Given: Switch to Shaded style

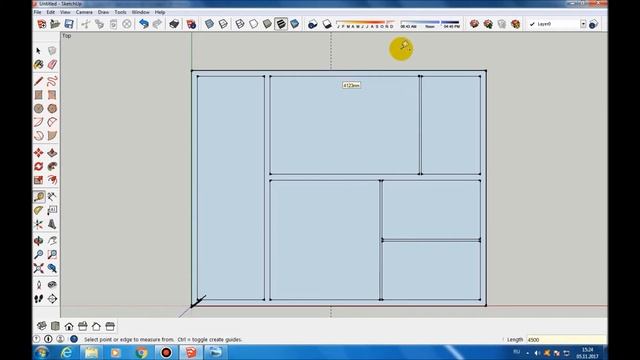Looking at the screenshot, I should [x=267, y=24].
